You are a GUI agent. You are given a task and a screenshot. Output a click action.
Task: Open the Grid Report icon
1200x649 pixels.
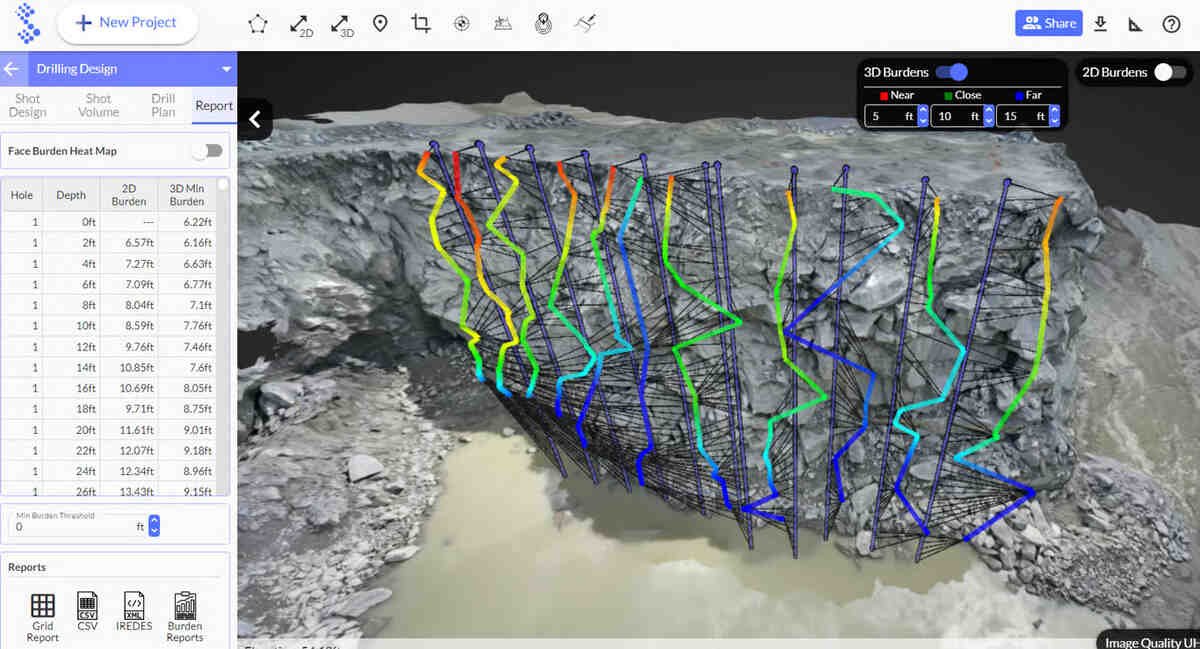click(42, 617)
